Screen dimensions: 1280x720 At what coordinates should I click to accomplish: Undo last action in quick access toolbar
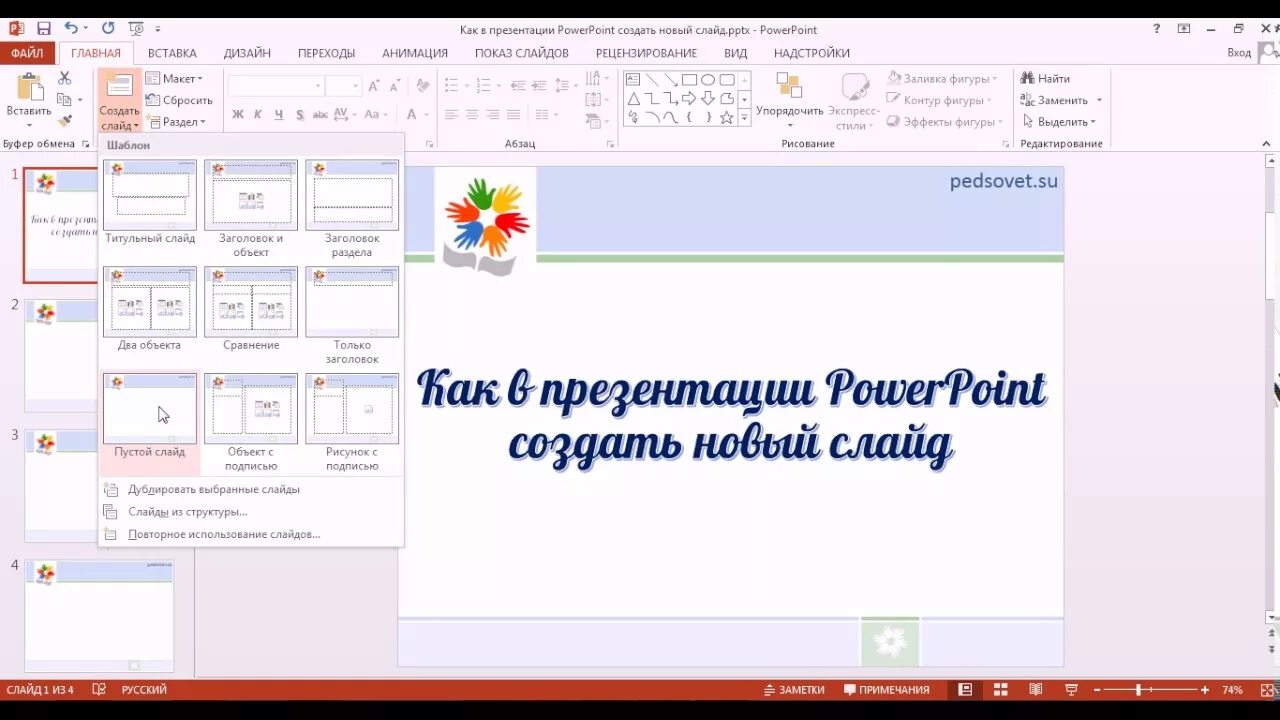[71, 28]
